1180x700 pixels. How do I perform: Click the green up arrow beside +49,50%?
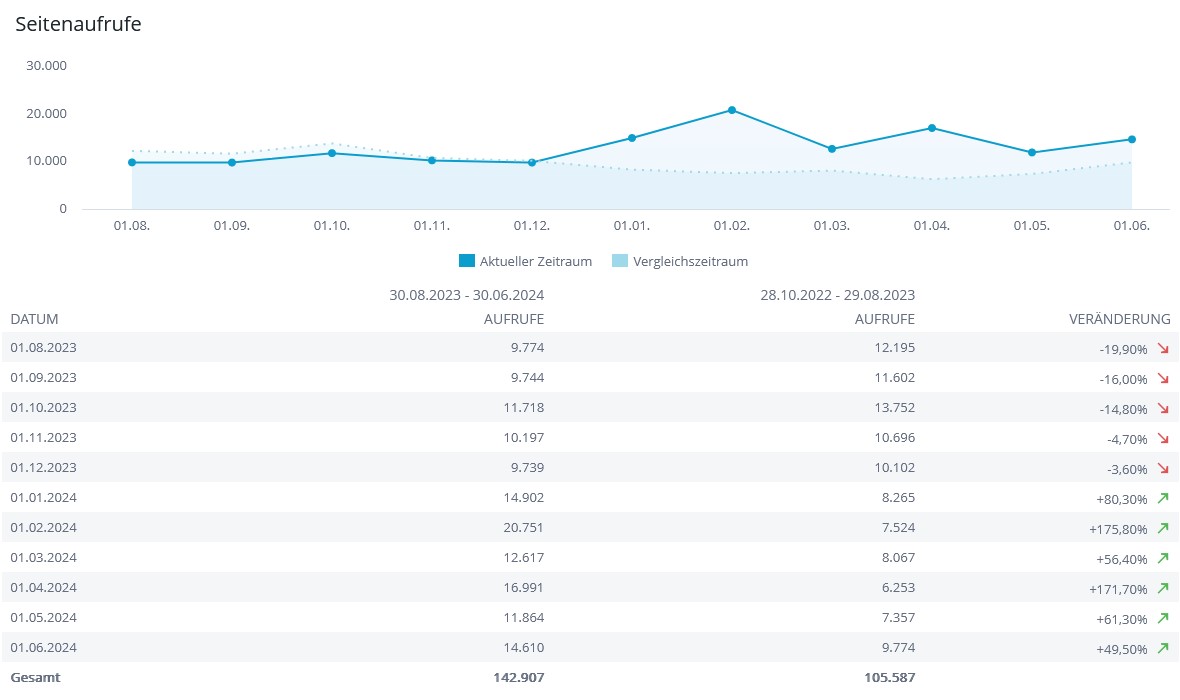click(1162, 648)
